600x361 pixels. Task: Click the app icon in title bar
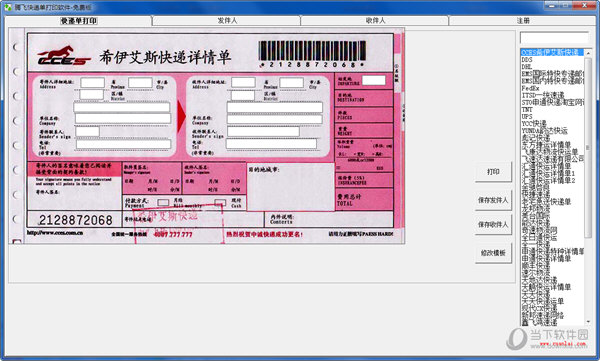coord(8,7)
